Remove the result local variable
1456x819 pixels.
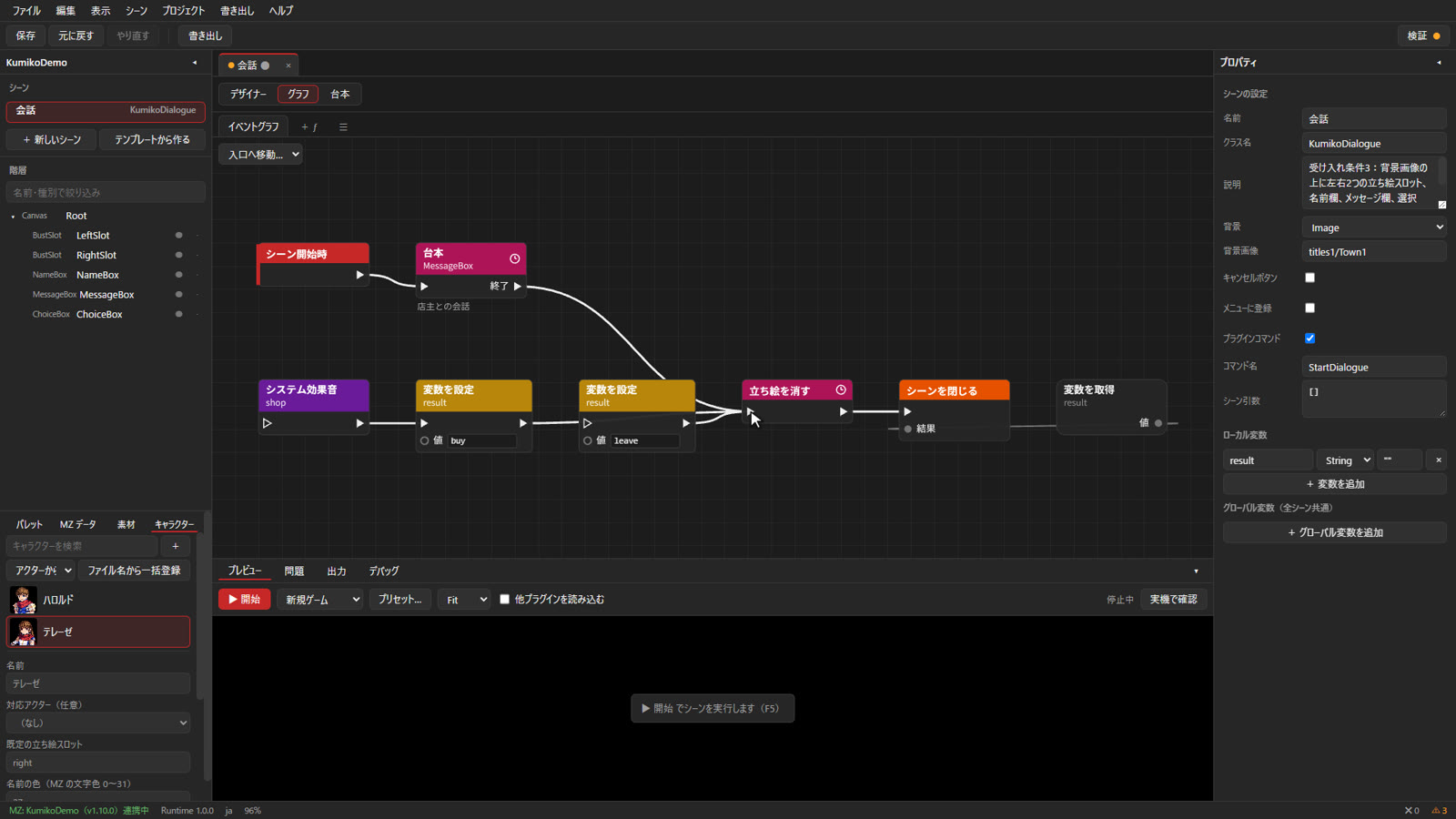point(1438,460)
